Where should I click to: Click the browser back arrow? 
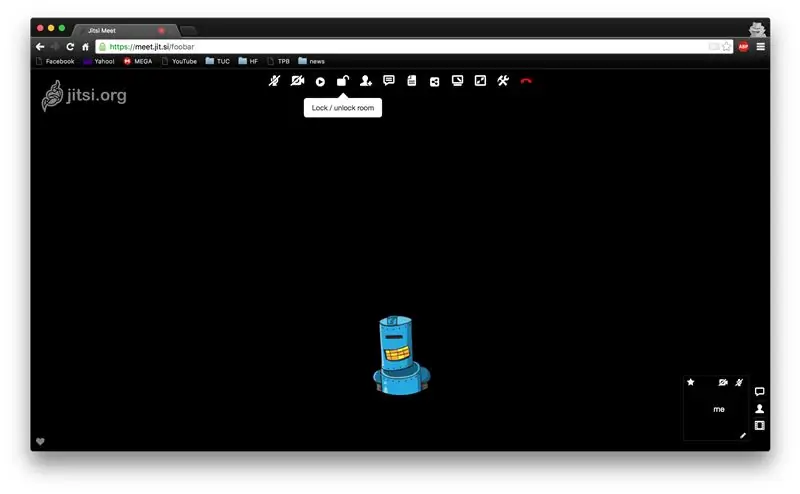pos(40,47)
